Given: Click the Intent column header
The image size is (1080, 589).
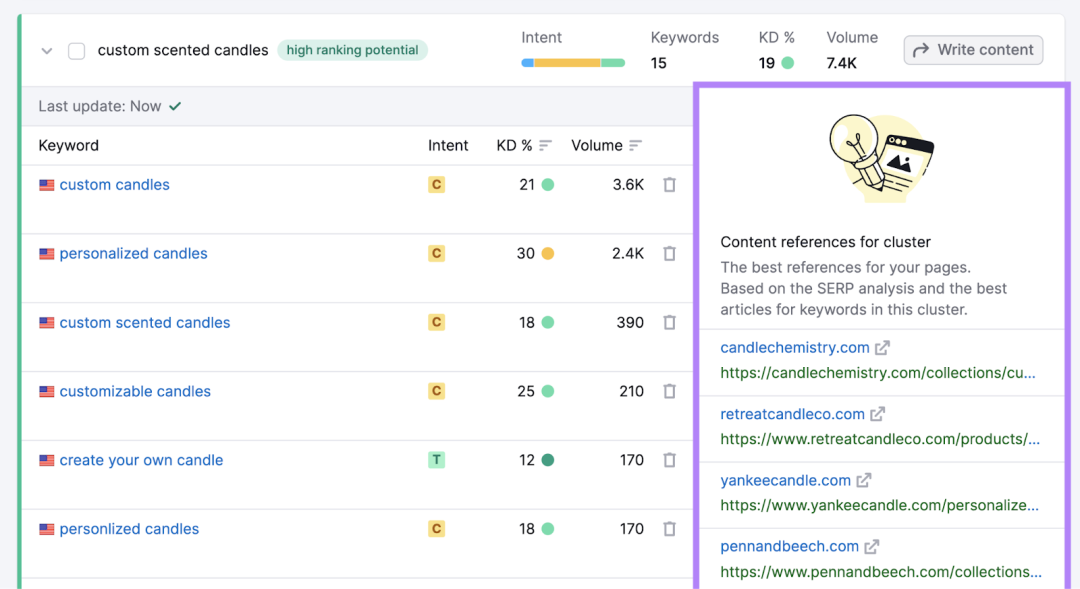Looking at the screenshot, I should (x=448, y=145).
